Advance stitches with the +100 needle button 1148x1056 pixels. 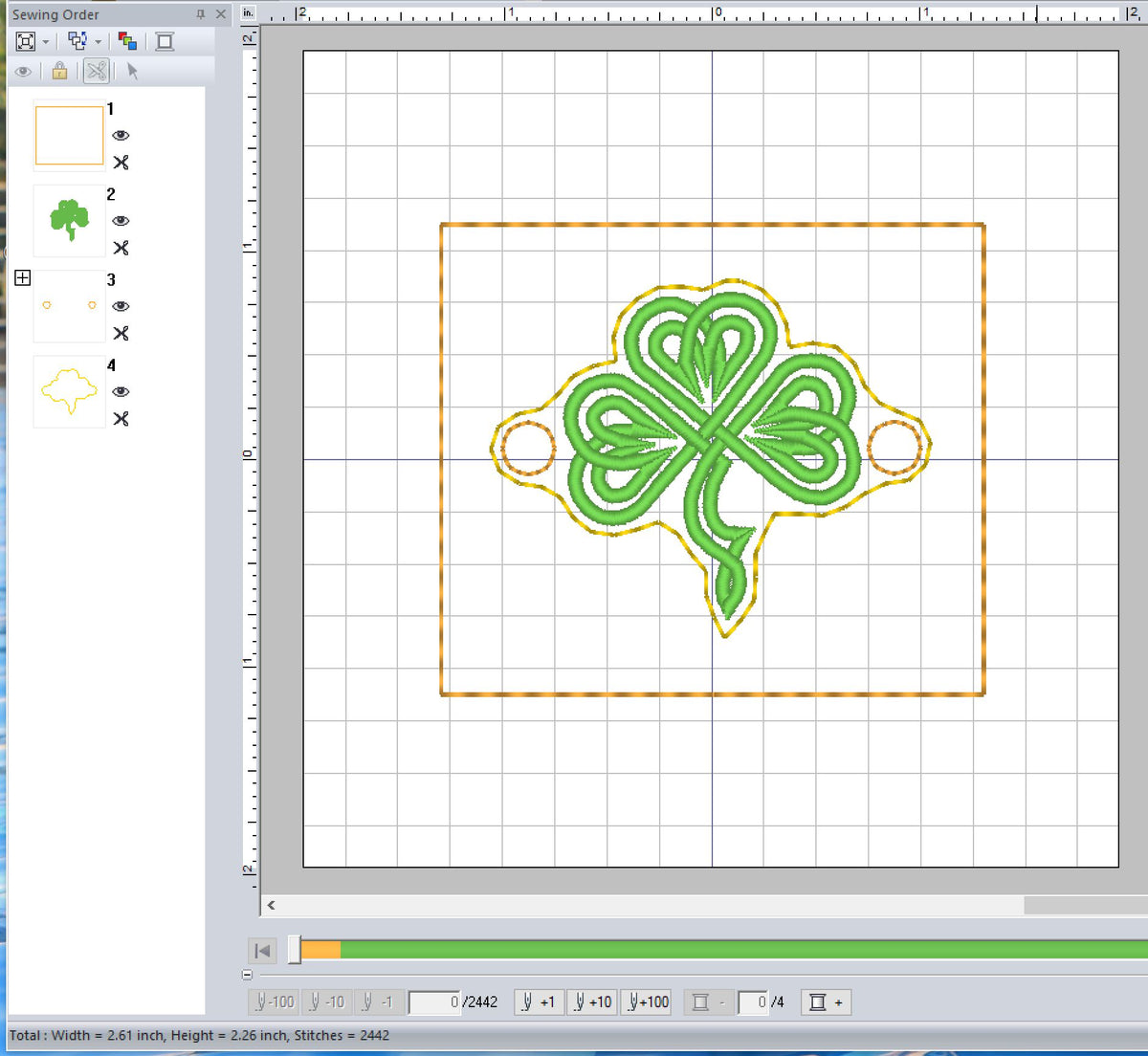tap(647, 1002)
